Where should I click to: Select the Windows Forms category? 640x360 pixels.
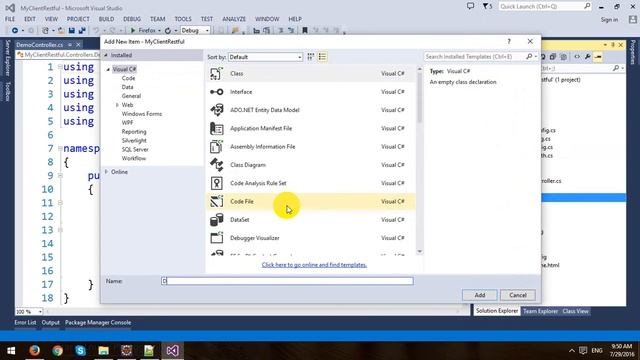click(x=142, y=114)
